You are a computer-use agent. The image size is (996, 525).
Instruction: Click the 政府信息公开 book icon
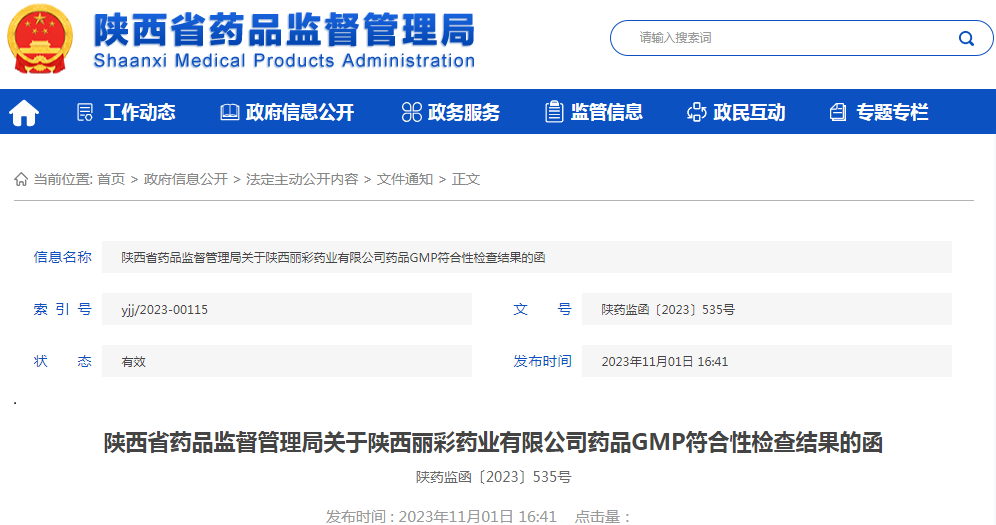click(229, 112)
